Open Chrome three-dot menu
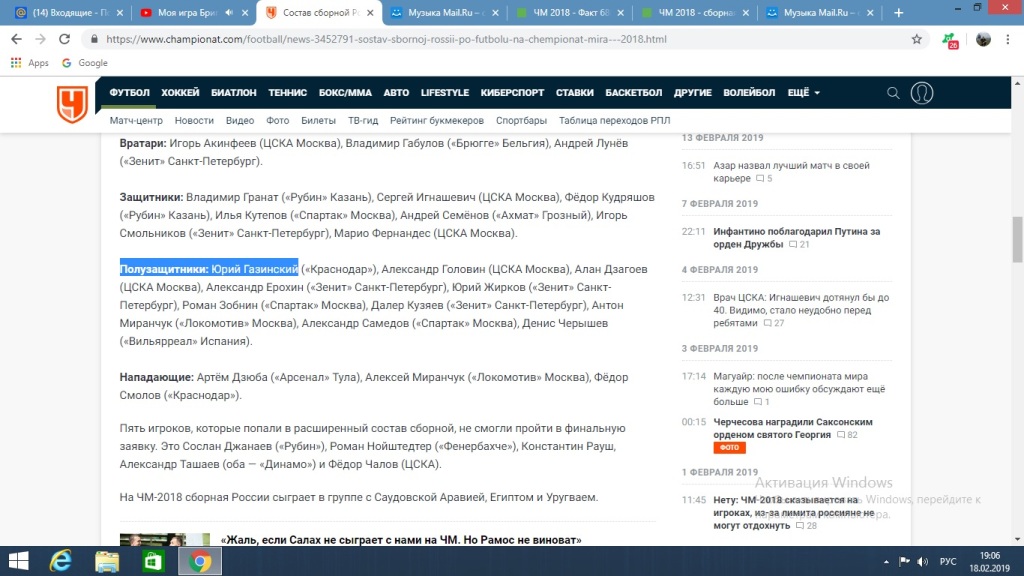The image size is (1024, 576). click(1008, 39)
